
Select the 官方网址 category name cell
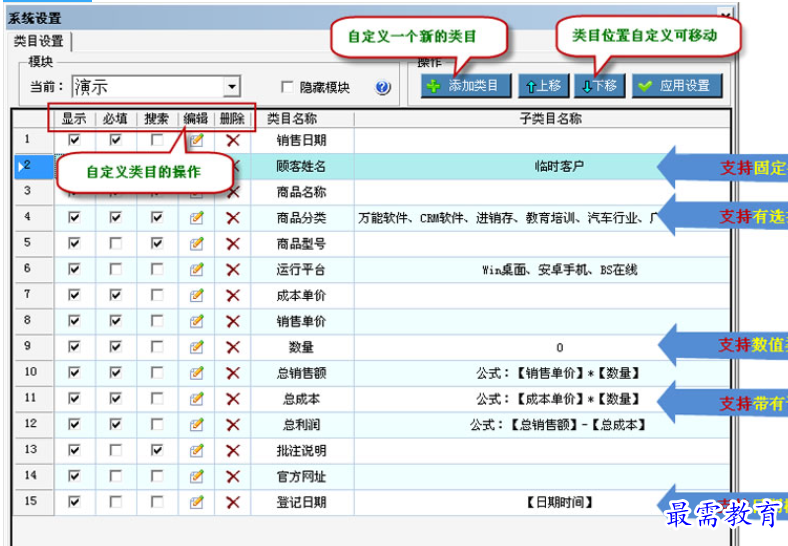tap(303, 476)
